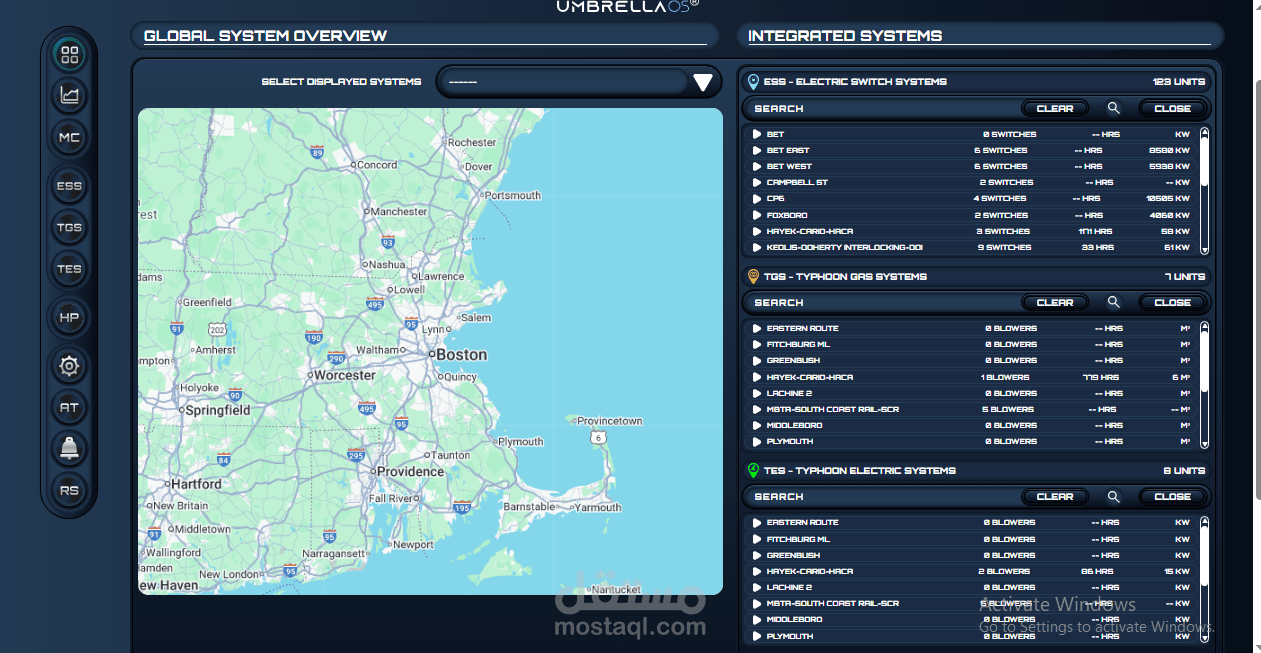Click the magnifier icon in the ESS search bar

point(1113,108)
